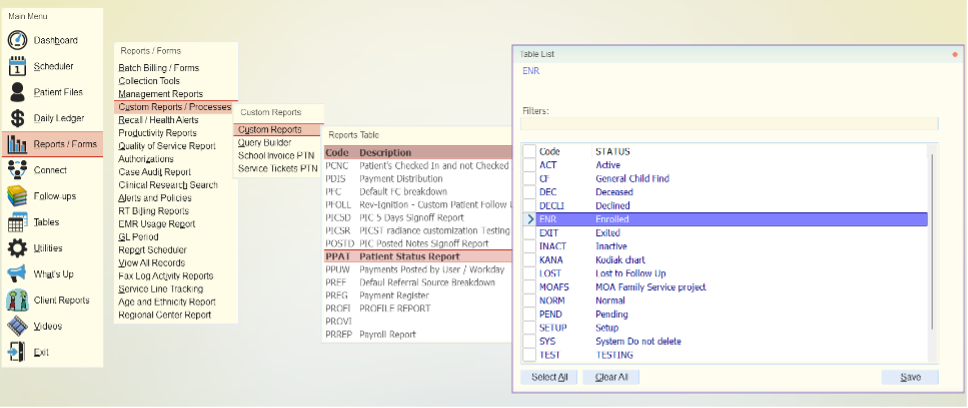Save the Table List selection
Viewport: 968px width, 408px height.
909,377
